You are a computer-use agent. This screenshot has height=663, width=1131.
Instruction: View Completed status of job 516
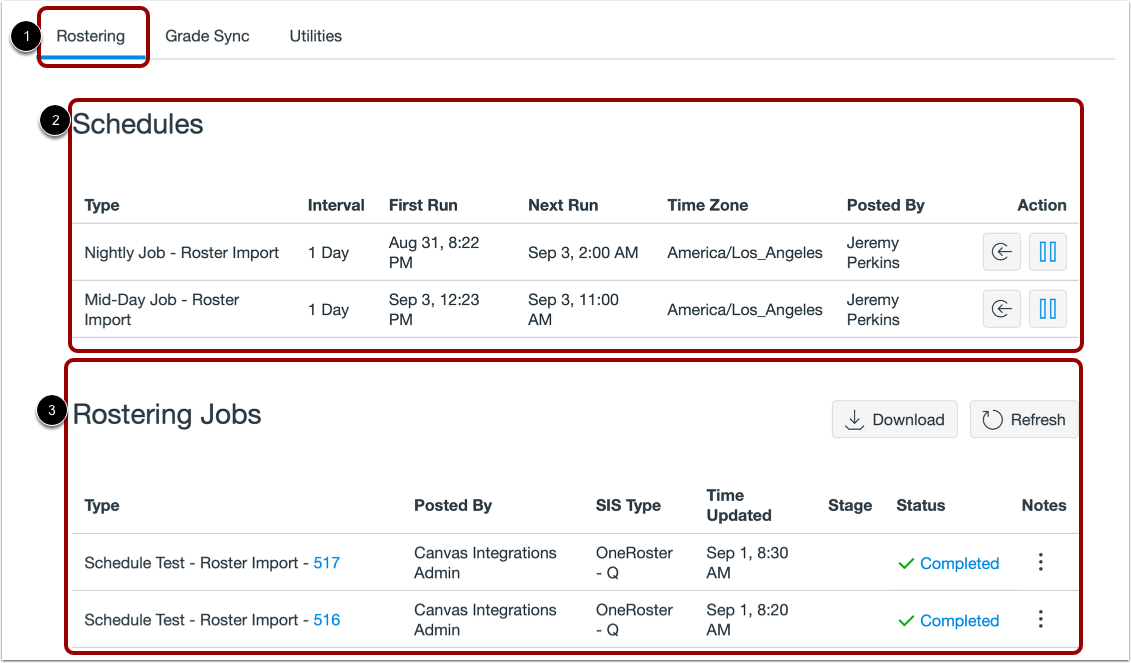coord(959,621)
